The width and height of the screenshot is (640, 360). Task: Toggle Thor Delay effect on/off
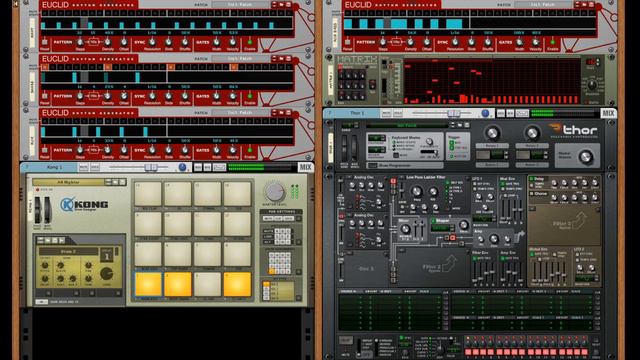pos(531,179)
